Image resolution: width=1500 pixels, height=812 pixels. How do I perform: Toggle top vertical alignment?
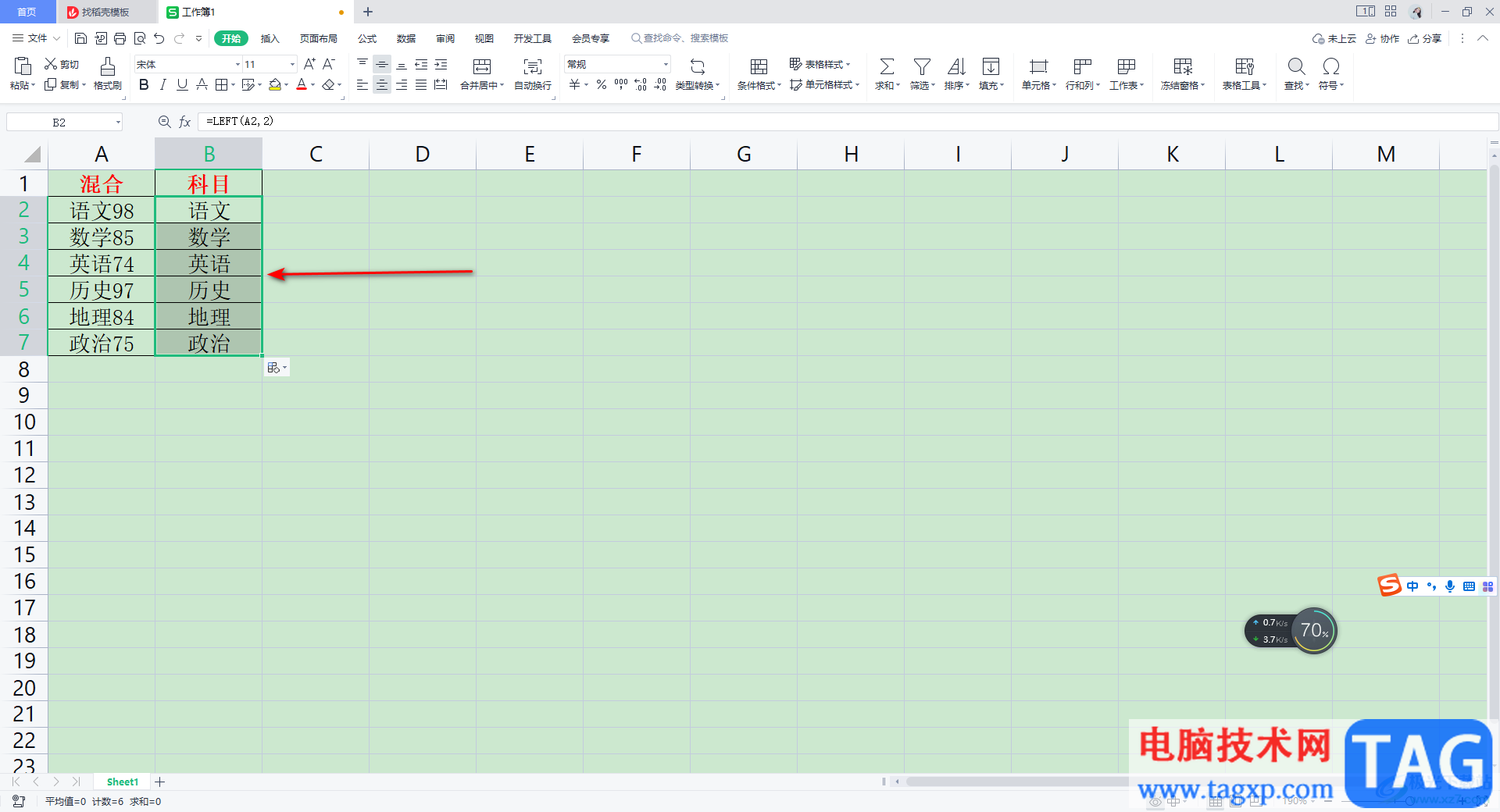tap(362, 64)
